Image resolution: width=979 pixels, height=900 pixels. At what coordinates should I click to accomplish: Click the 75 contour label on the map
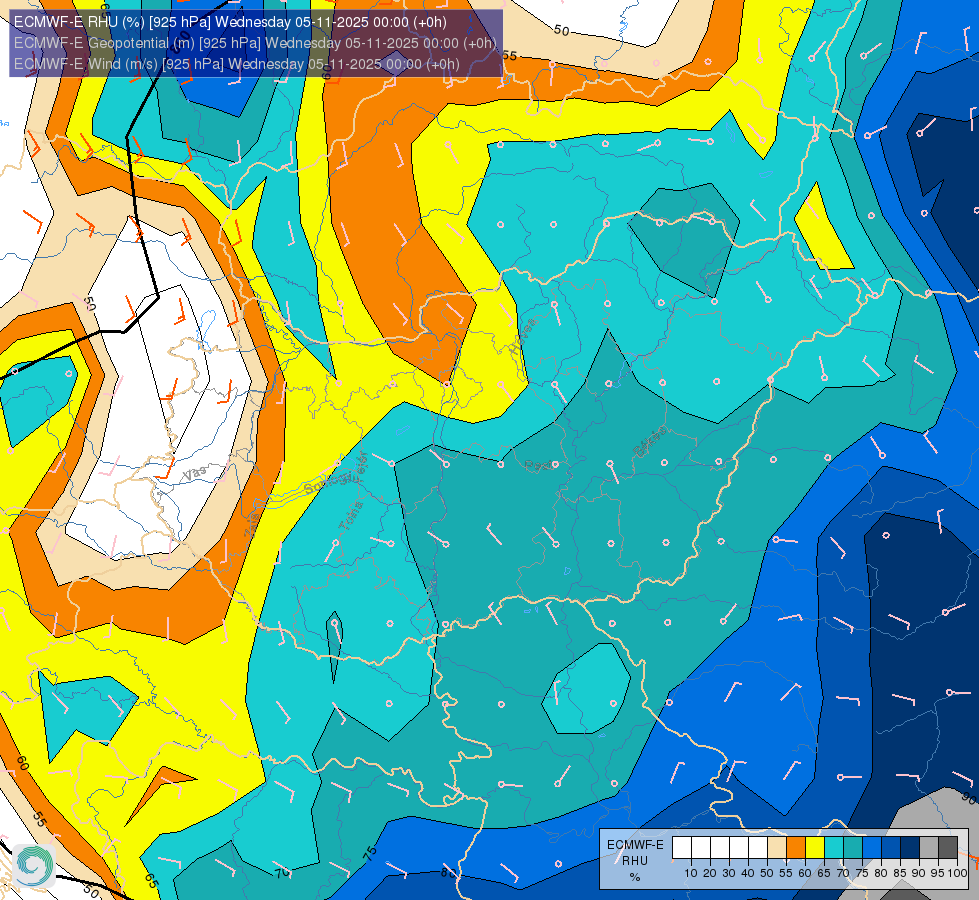pos(371,854)
